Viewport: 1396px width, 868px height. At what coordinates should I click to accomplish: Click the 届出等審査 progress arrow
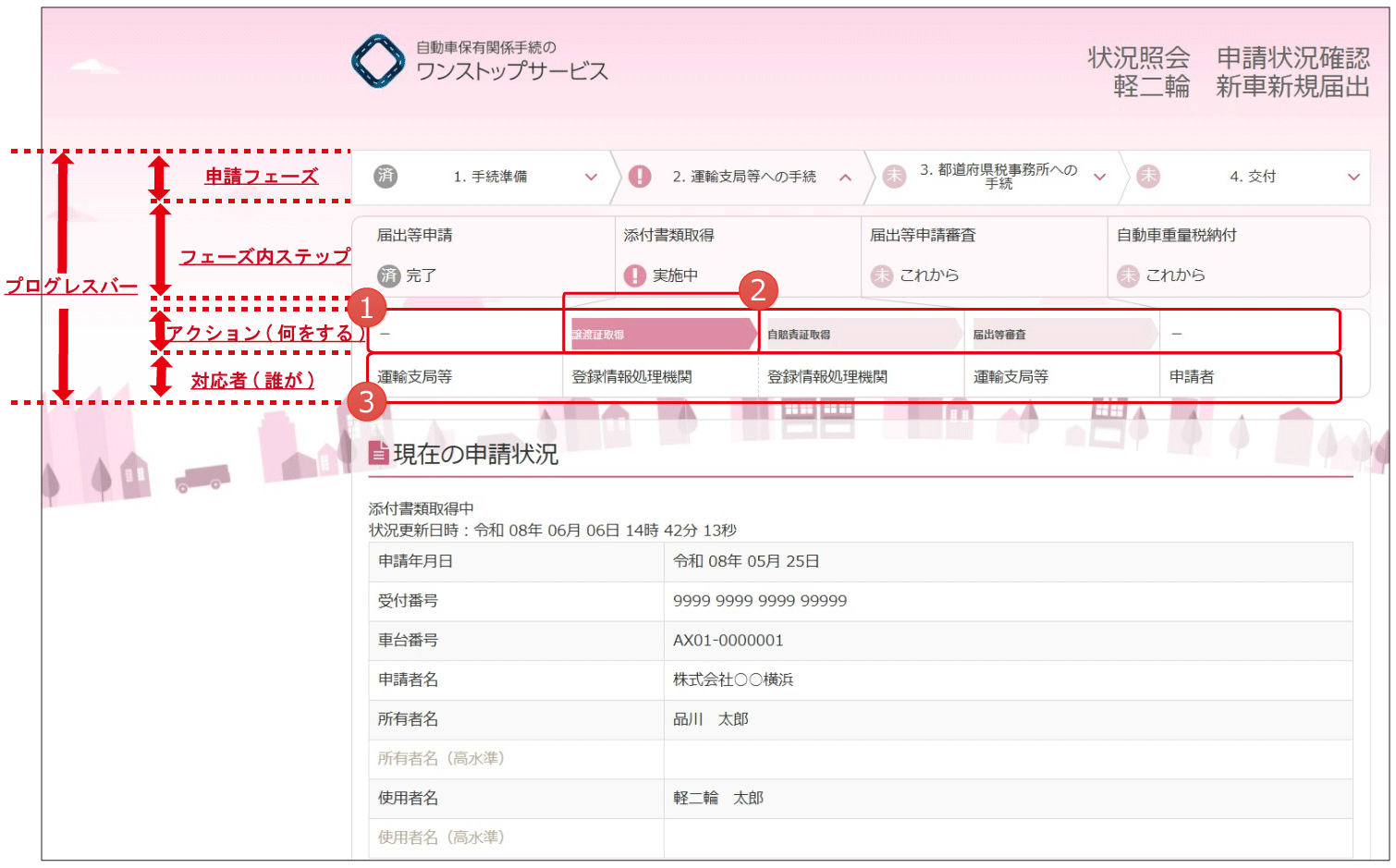click(1063, 334)
